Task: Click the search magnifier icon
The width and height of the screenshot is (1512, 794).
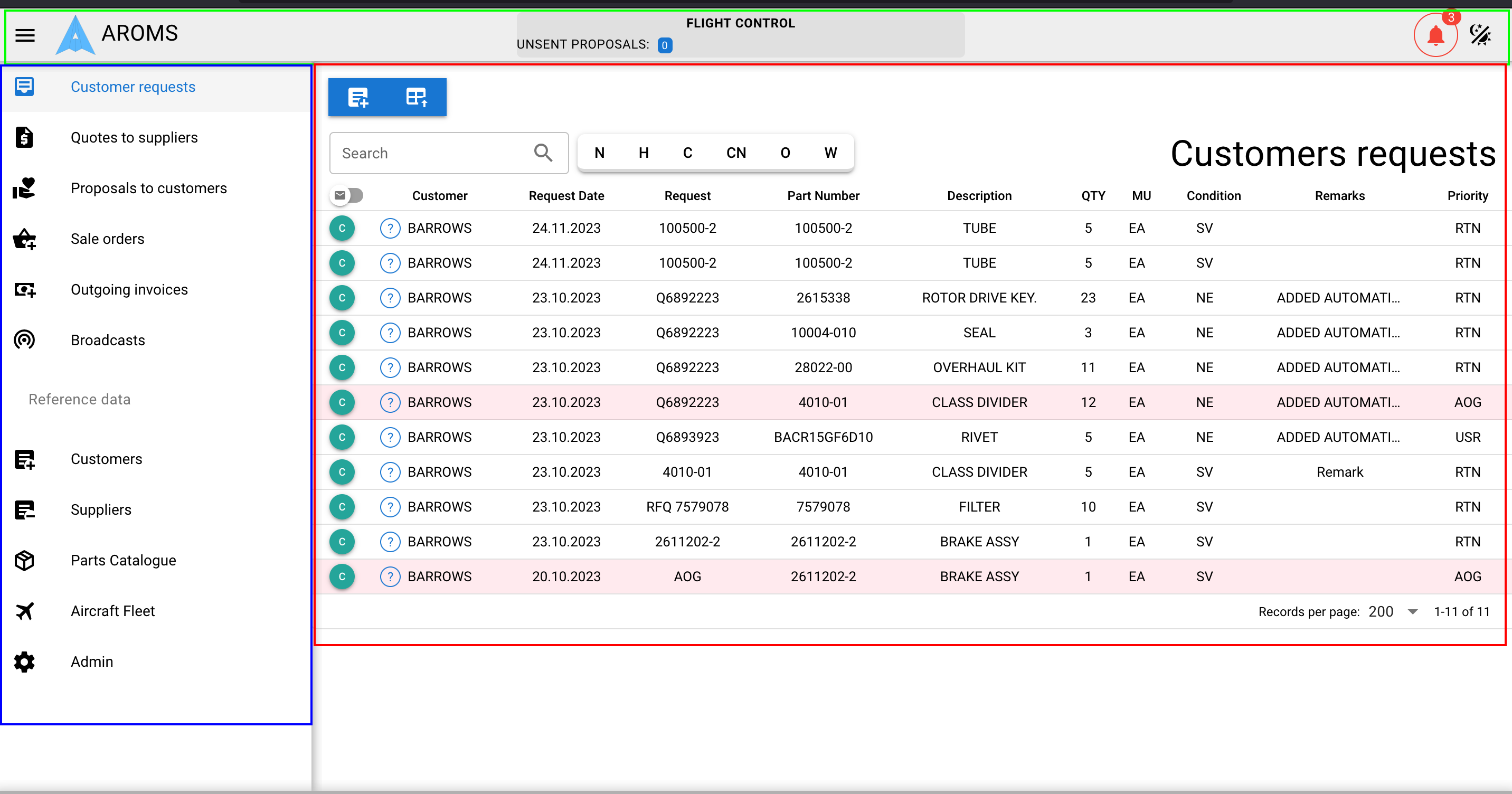Action: coord(543,153)
